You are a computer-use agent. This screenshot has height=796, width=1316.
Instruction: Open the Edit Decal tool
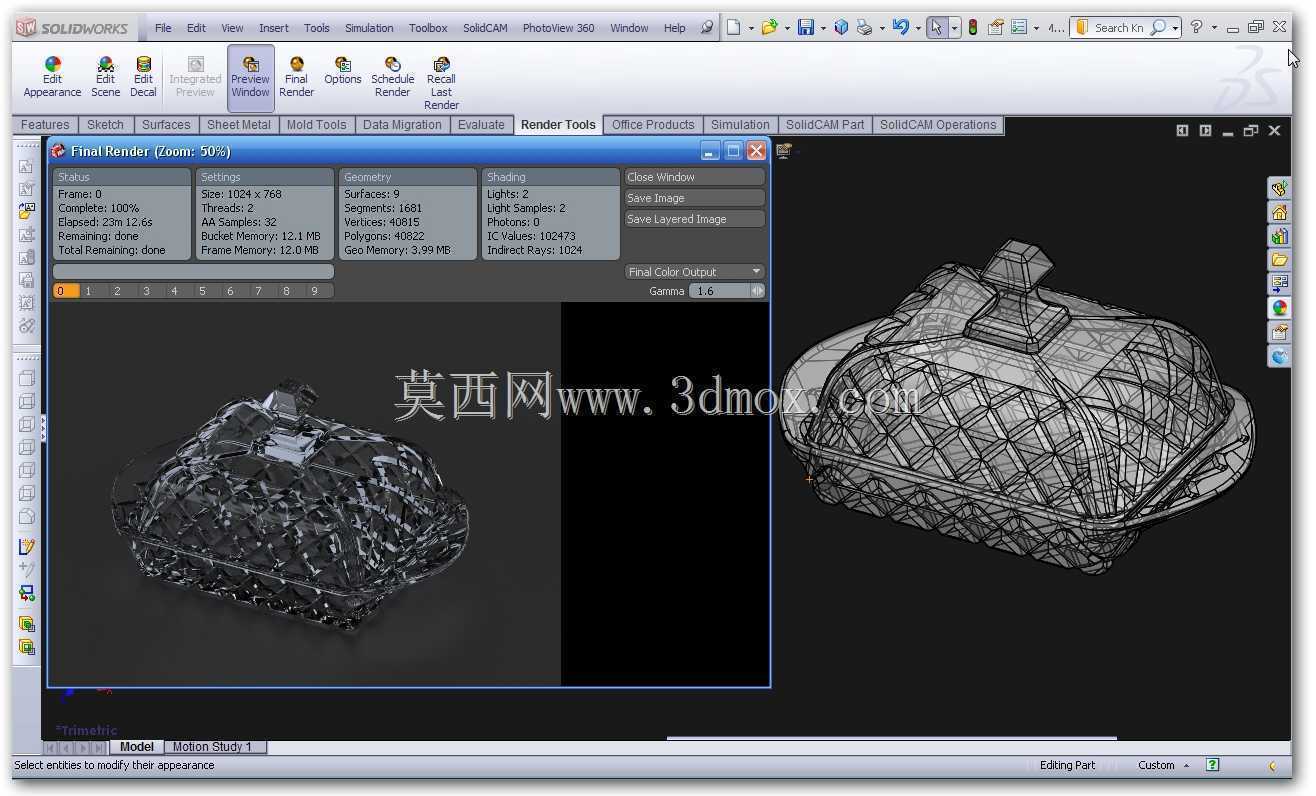tap(143, 77)
